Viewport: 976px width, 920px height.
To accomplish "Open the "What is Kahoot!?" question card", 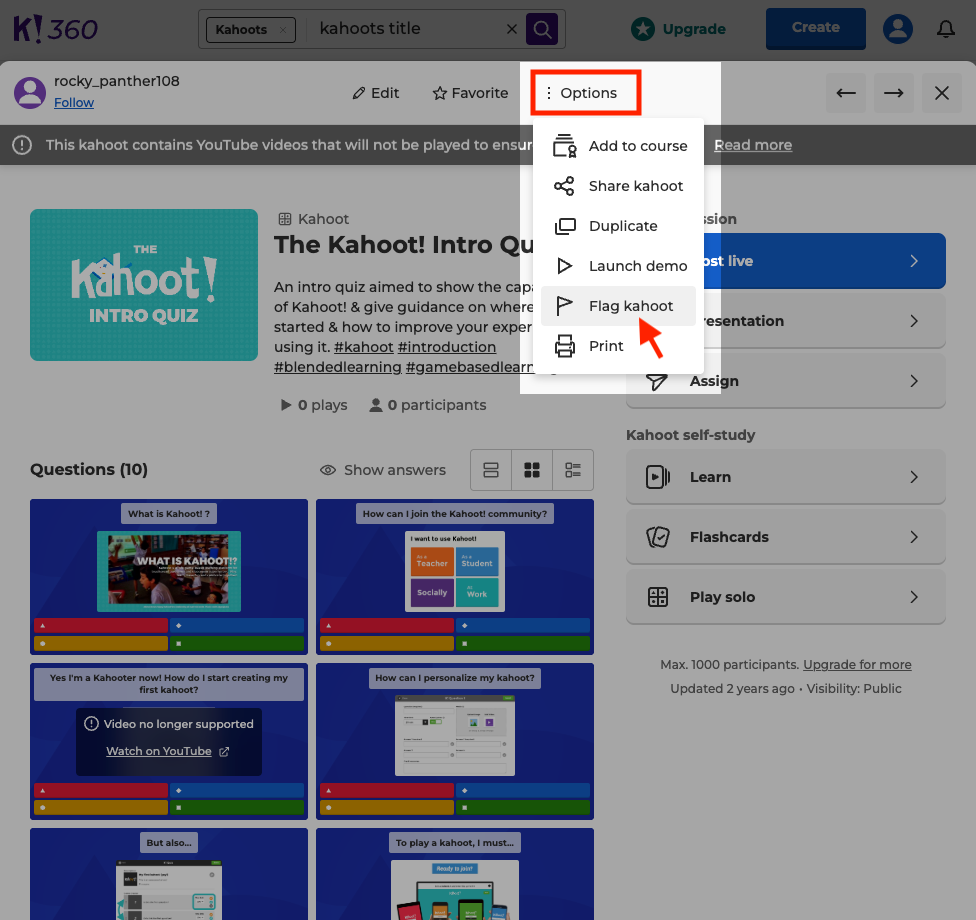I will (x=169, y=576).
